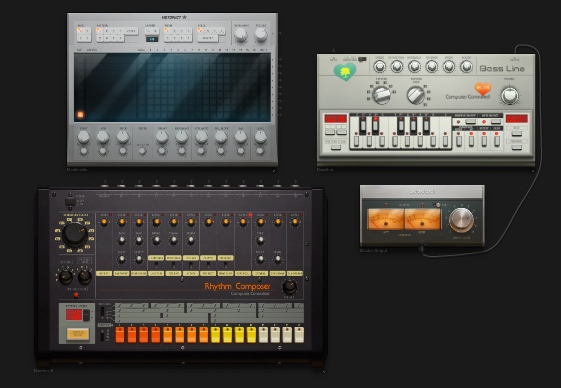Screen dimensions: 561x388
Task: Click the right of two knobs at Machiniste's top-right
Action: coord(261,35)
